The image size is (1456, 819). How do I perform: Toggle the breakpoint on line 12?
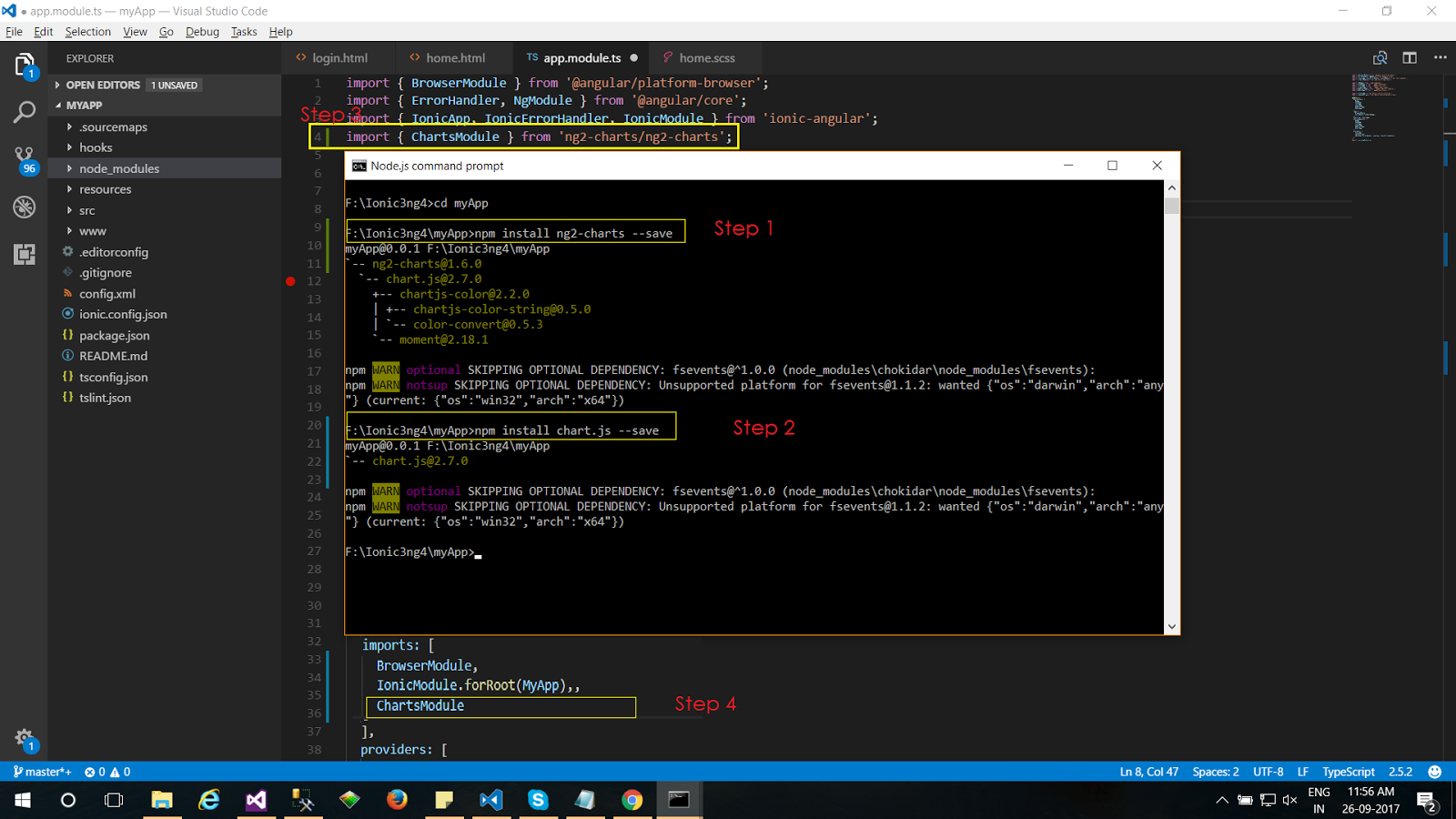(x=289, y=281)
